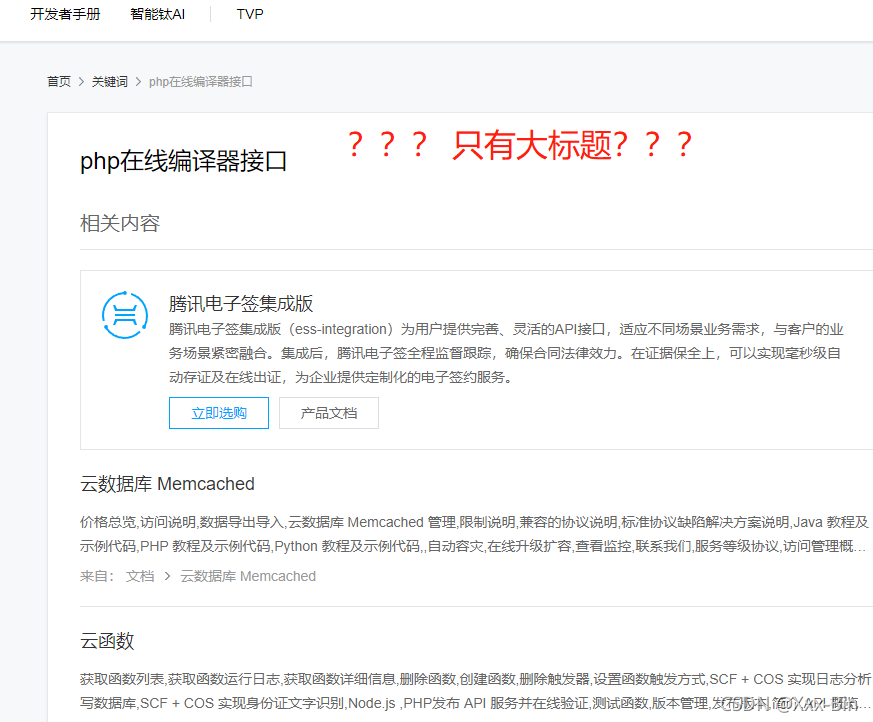Click the 立即选购 button

point(218,412)
